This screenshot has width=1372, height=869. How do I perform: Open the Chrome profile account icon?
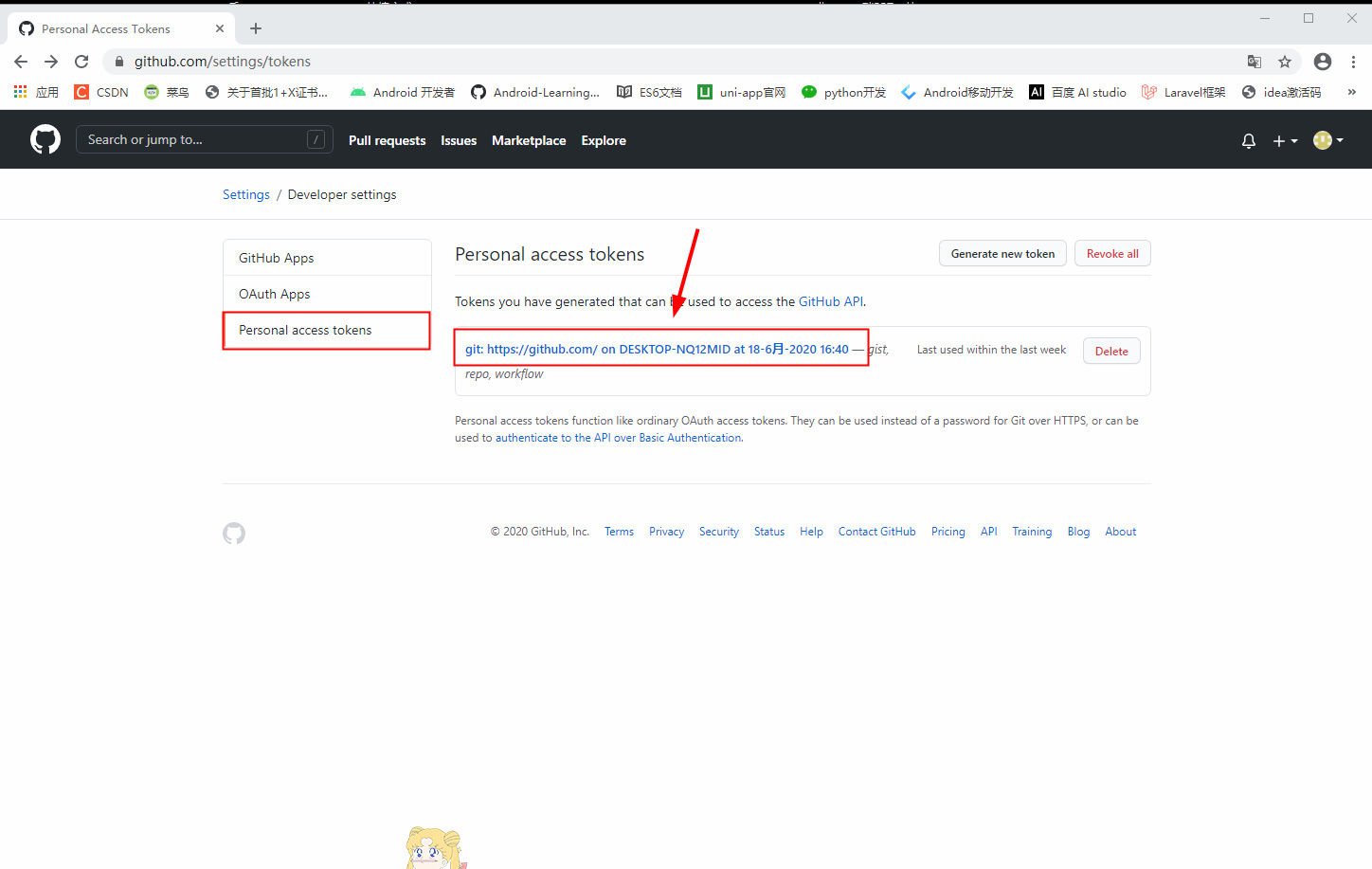click(1323, 62)
